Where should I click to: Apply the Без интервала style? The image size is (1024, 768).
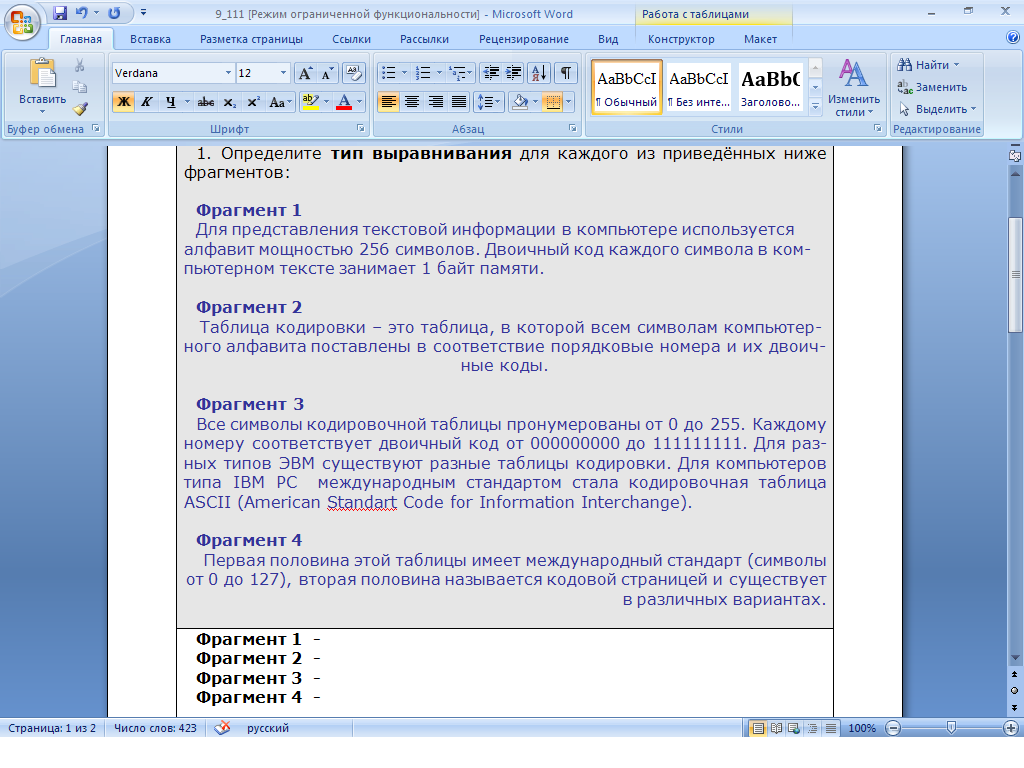tap(698, 87)
